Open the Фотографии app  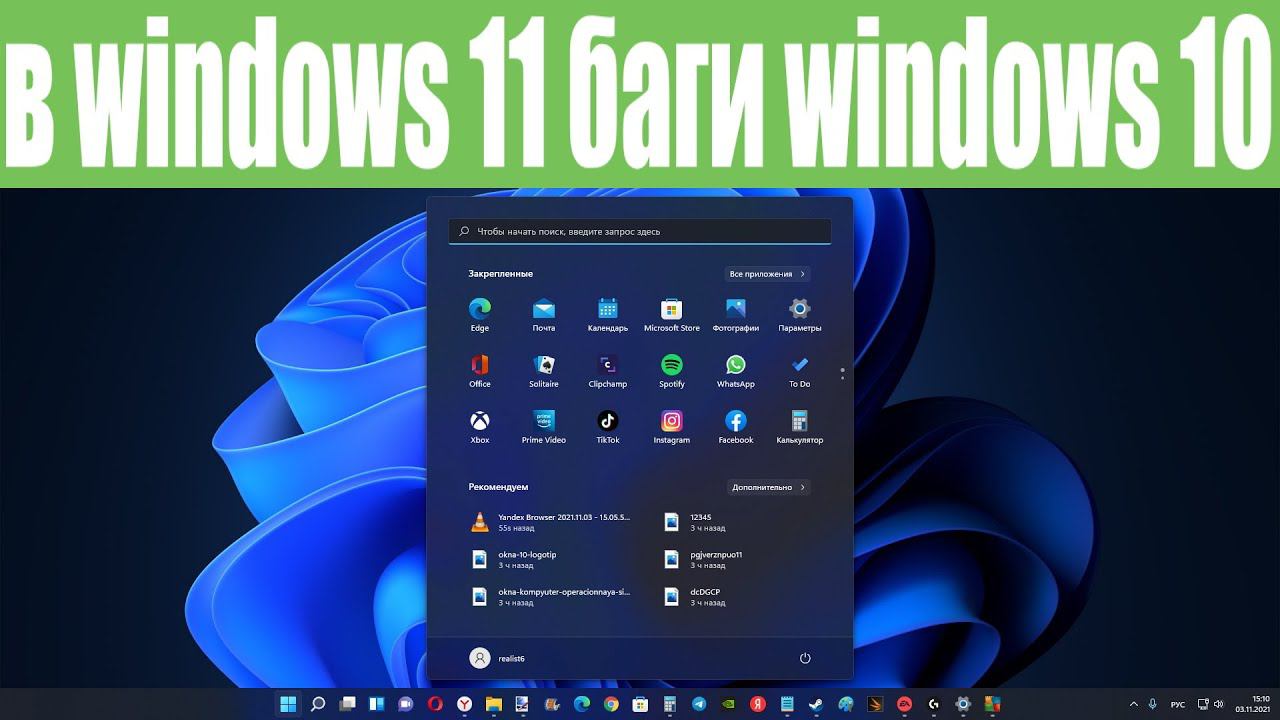(x=736, y=314)
